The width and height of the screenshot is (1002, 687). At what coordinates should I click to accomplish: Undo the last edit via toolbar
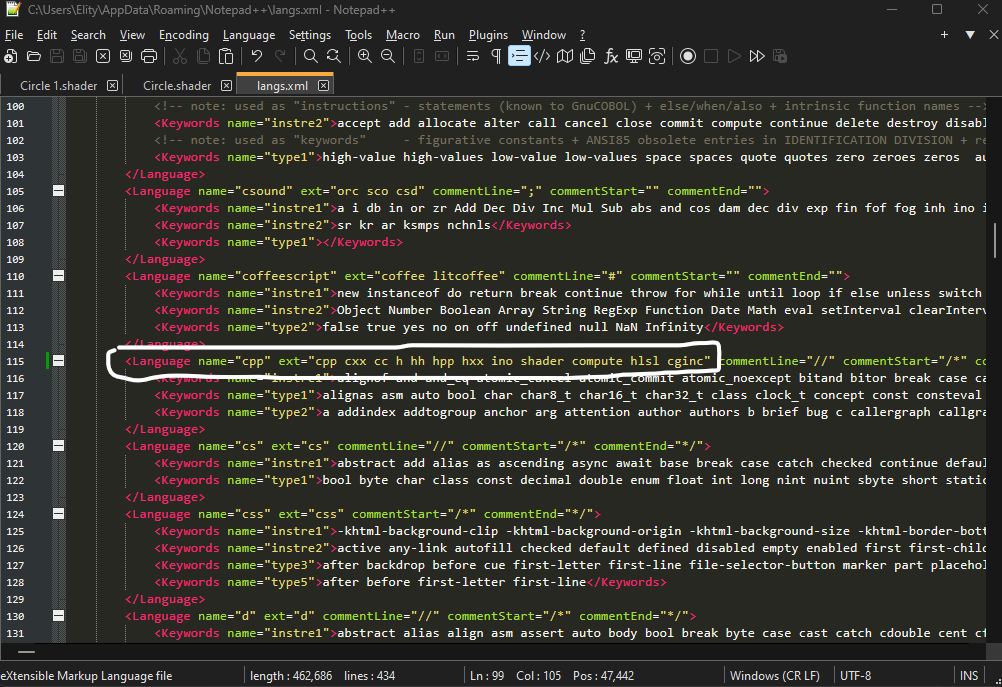click(257, 56)
